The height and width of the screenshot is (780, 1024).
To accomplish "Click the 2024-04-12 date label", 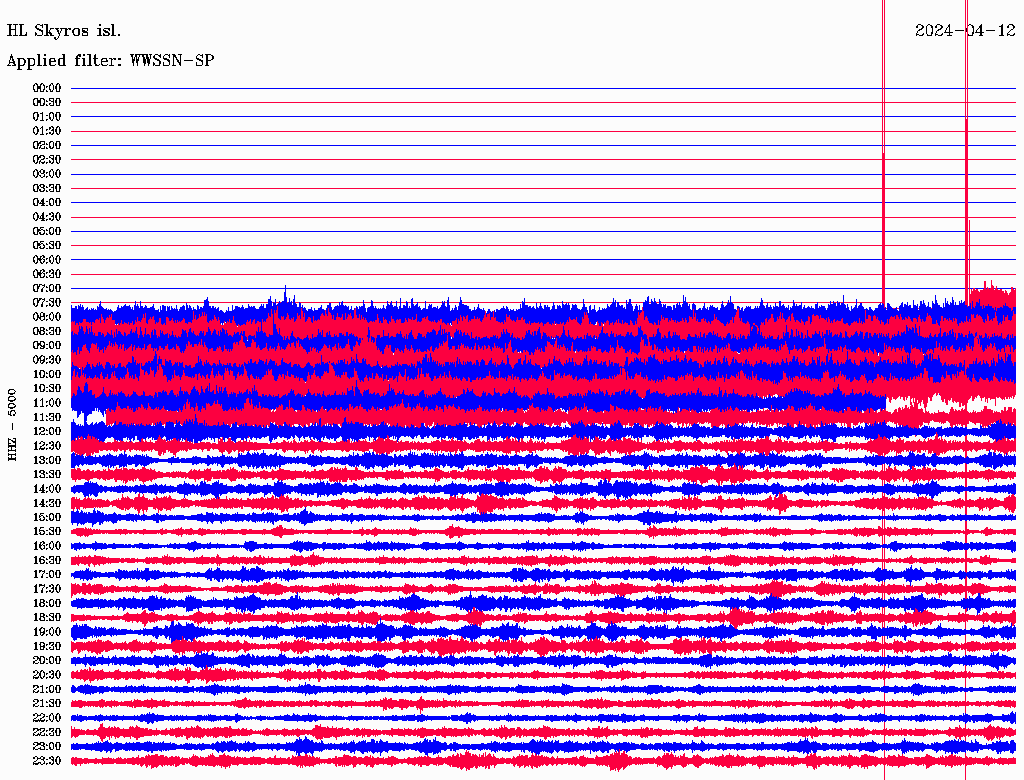I will (965, 30).
